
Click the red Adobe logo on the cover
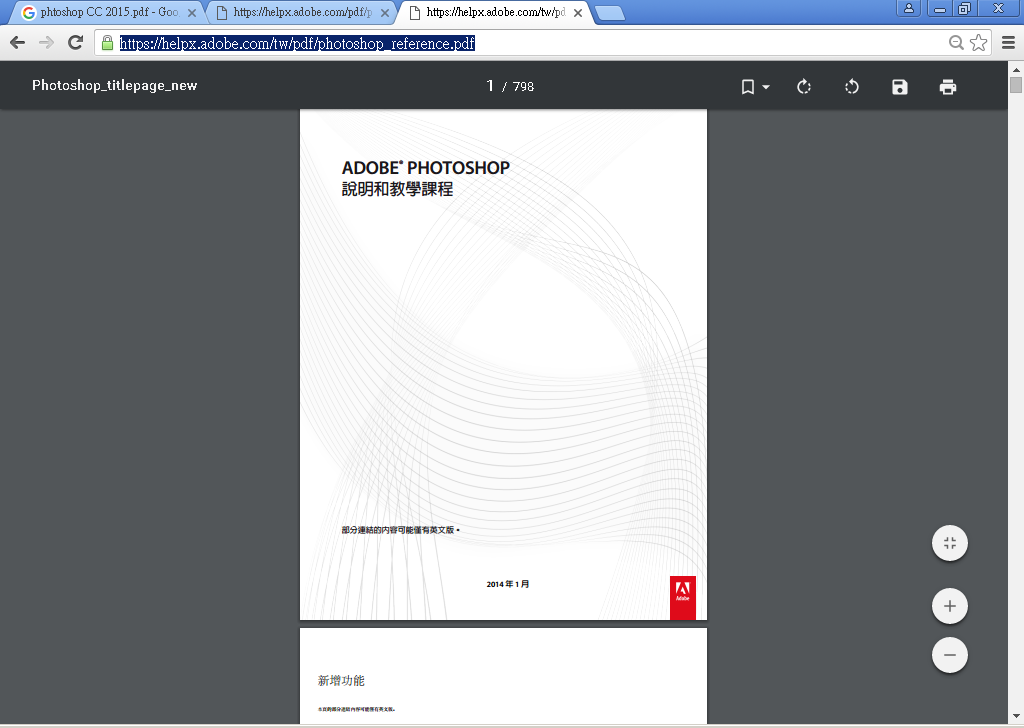click(x=682, y=597)
